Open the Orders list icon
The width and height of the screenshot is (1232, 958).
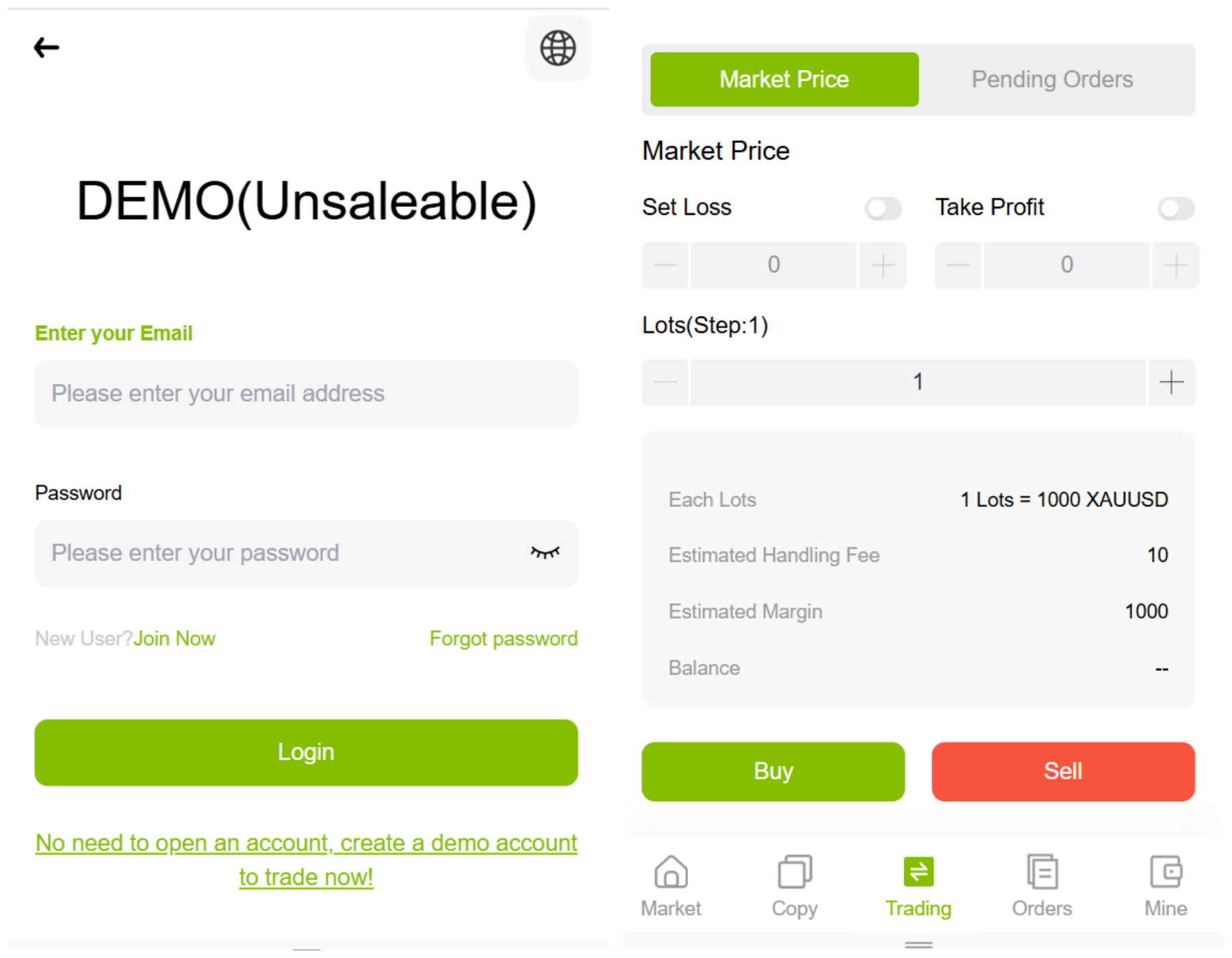pyautogui.click(x=1042, y=872)
